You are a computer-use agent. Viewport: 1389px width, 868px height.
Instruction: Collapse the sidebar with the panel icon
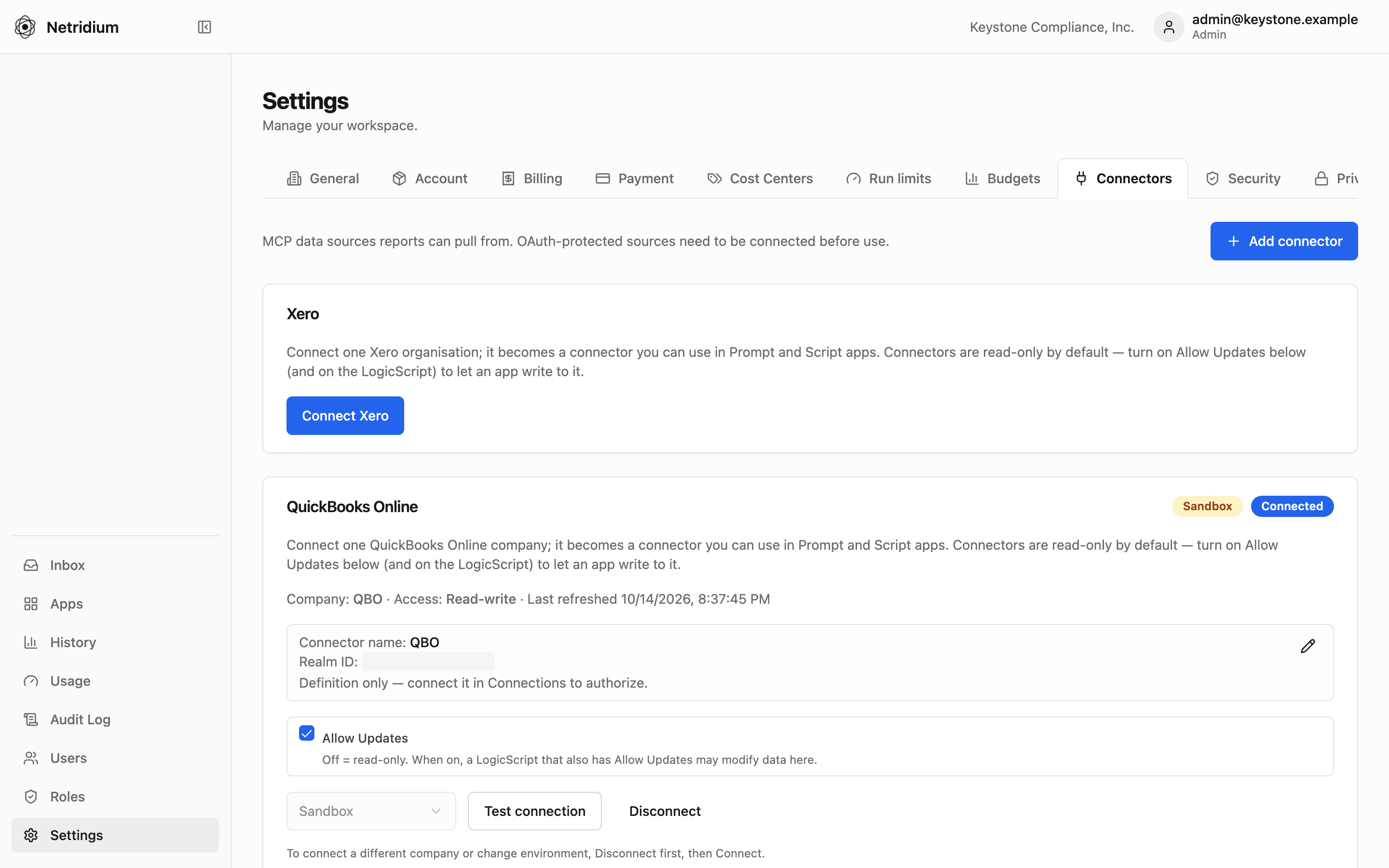tap(204, 27)
